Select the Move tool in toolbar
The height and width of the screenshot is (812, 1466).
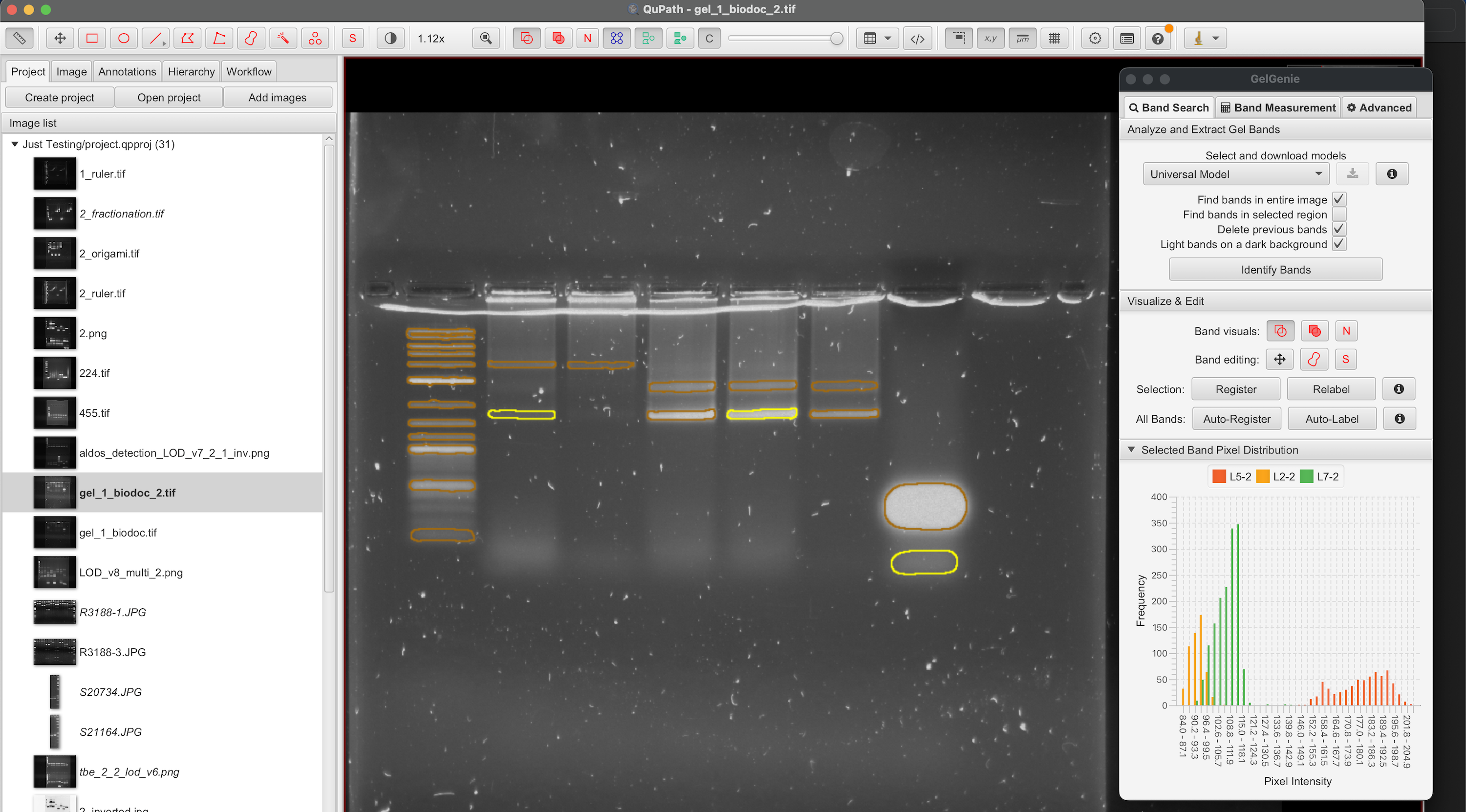[60, 38]
